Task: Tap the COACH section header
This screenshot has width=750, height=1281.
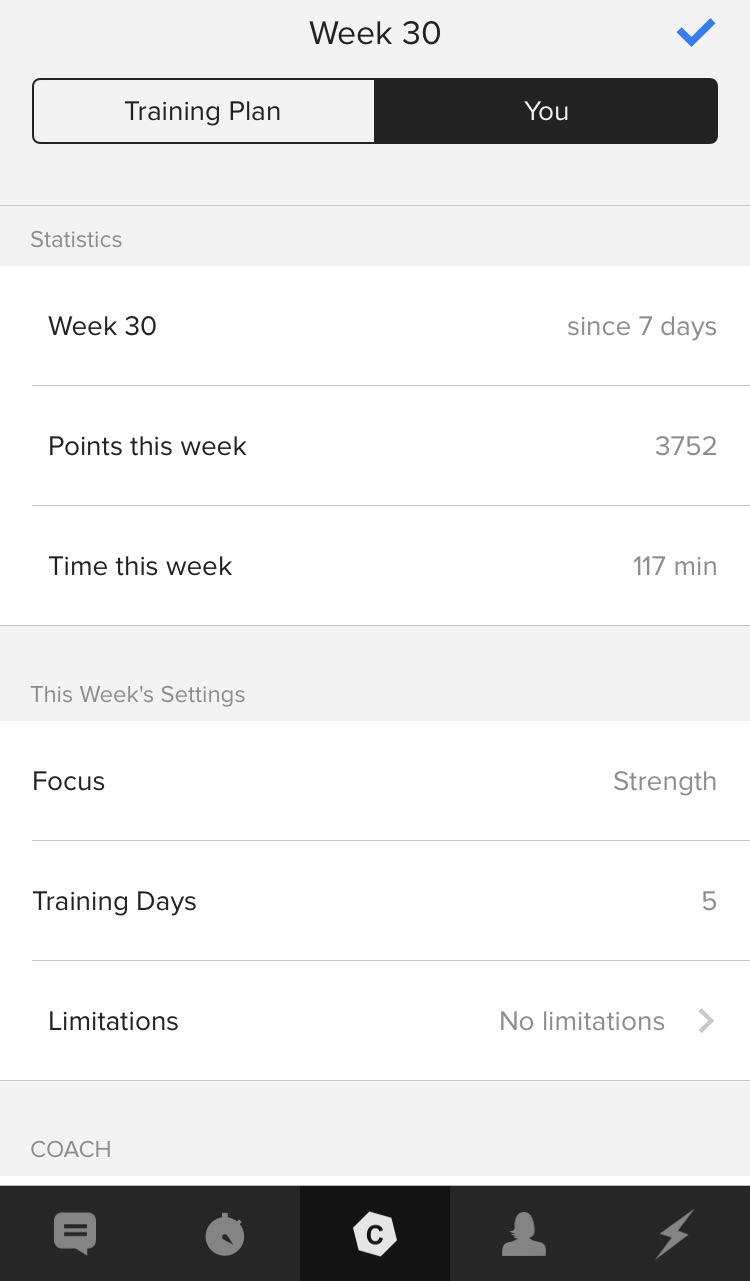Action: [71, 1149]
